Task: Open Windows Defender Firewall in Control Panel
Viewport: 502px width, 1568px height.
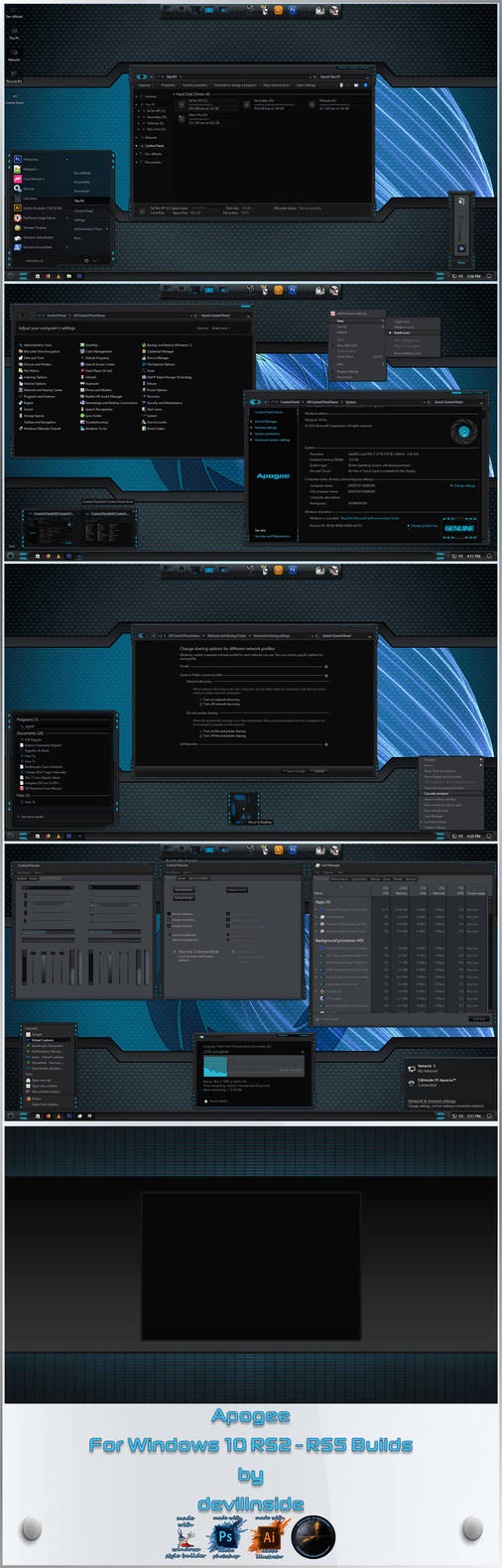Action: [41, 429]
